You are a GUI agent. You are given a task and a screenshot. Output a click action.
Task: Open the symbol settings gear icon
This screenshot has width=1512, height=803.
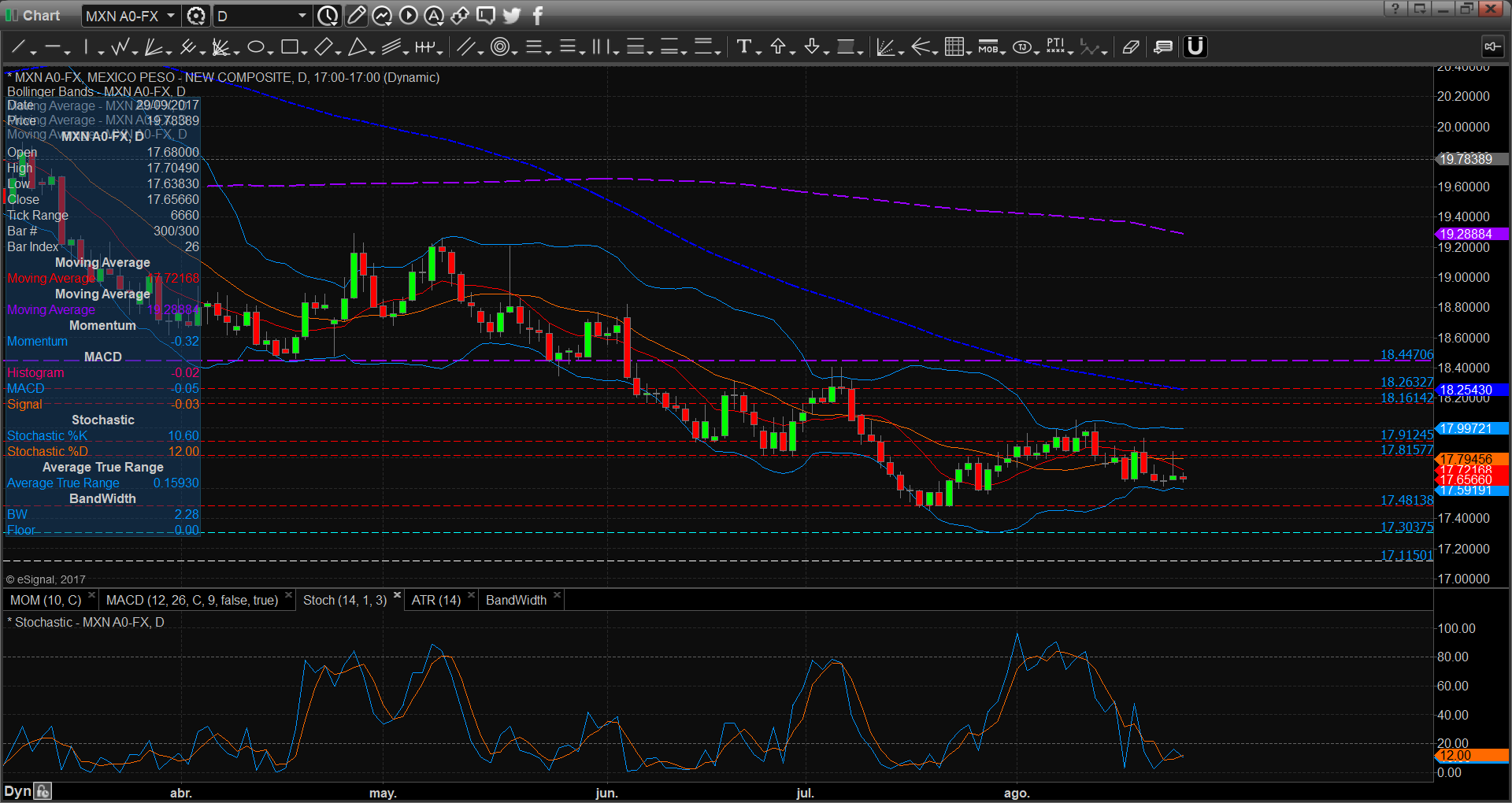tap(196, 16)
